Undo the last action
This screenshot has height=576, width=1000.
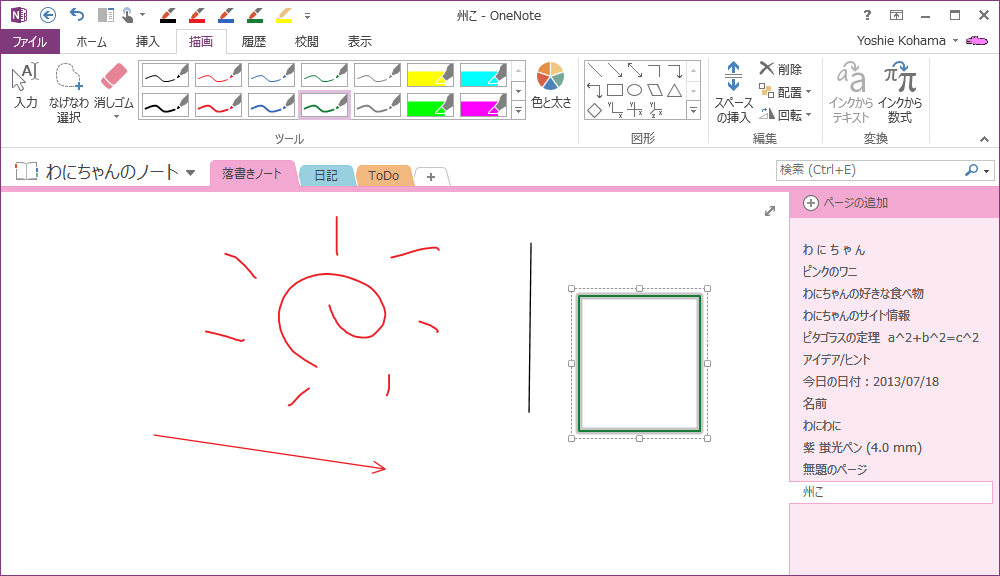[x=77, y=15]
